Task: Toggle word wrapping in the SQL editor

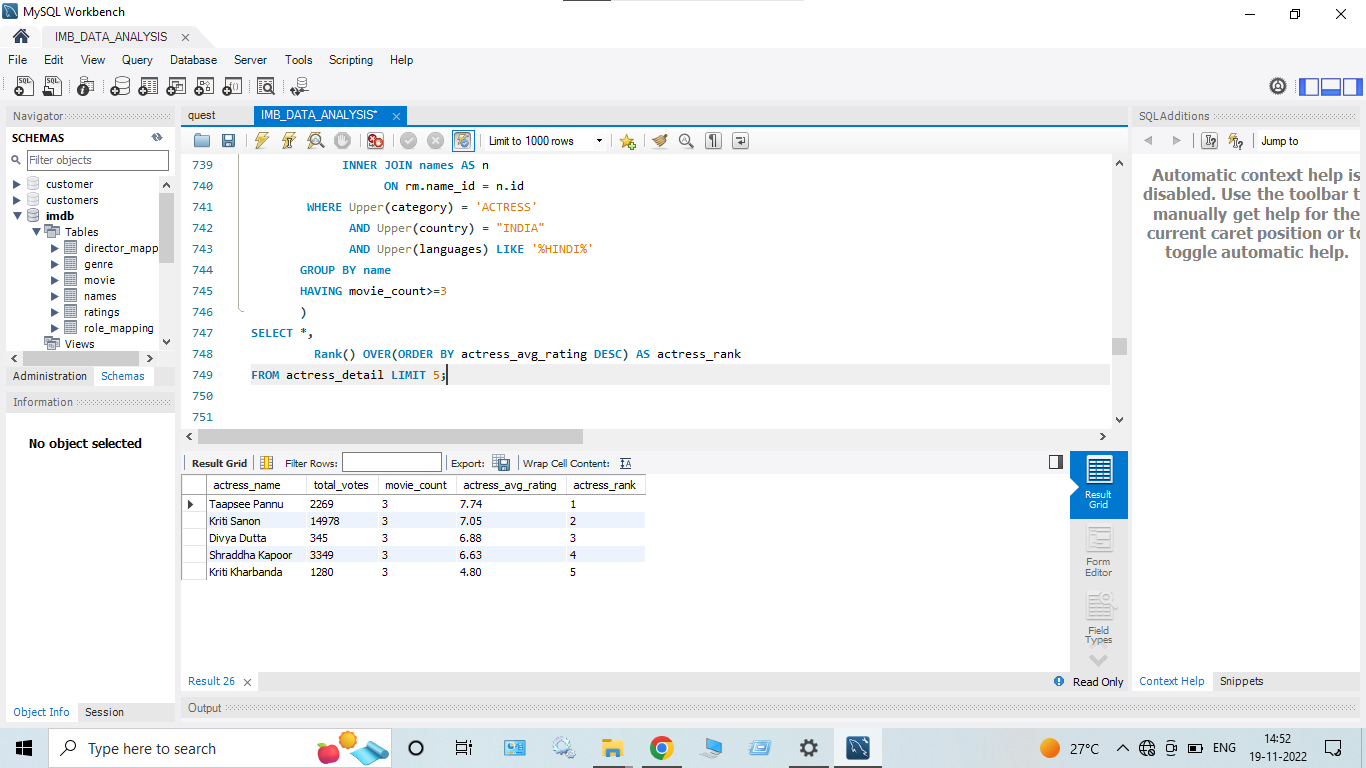Action: tap(740, 140)
